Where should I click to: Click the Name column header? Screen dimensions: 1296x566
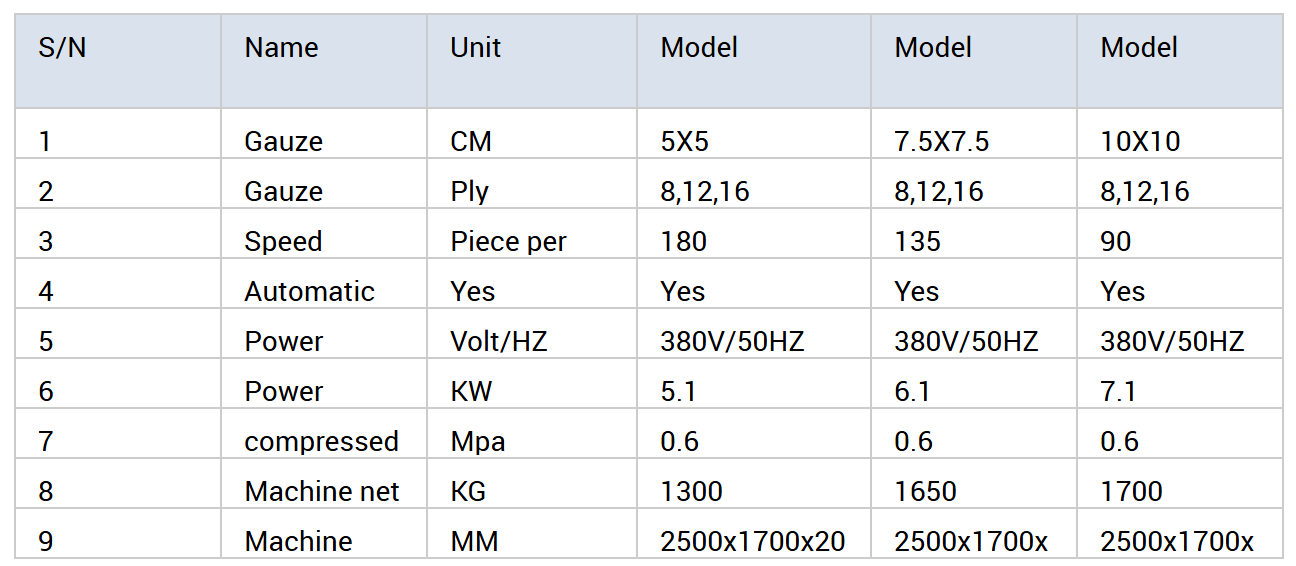pyautogui.click(x=281, y=48)
